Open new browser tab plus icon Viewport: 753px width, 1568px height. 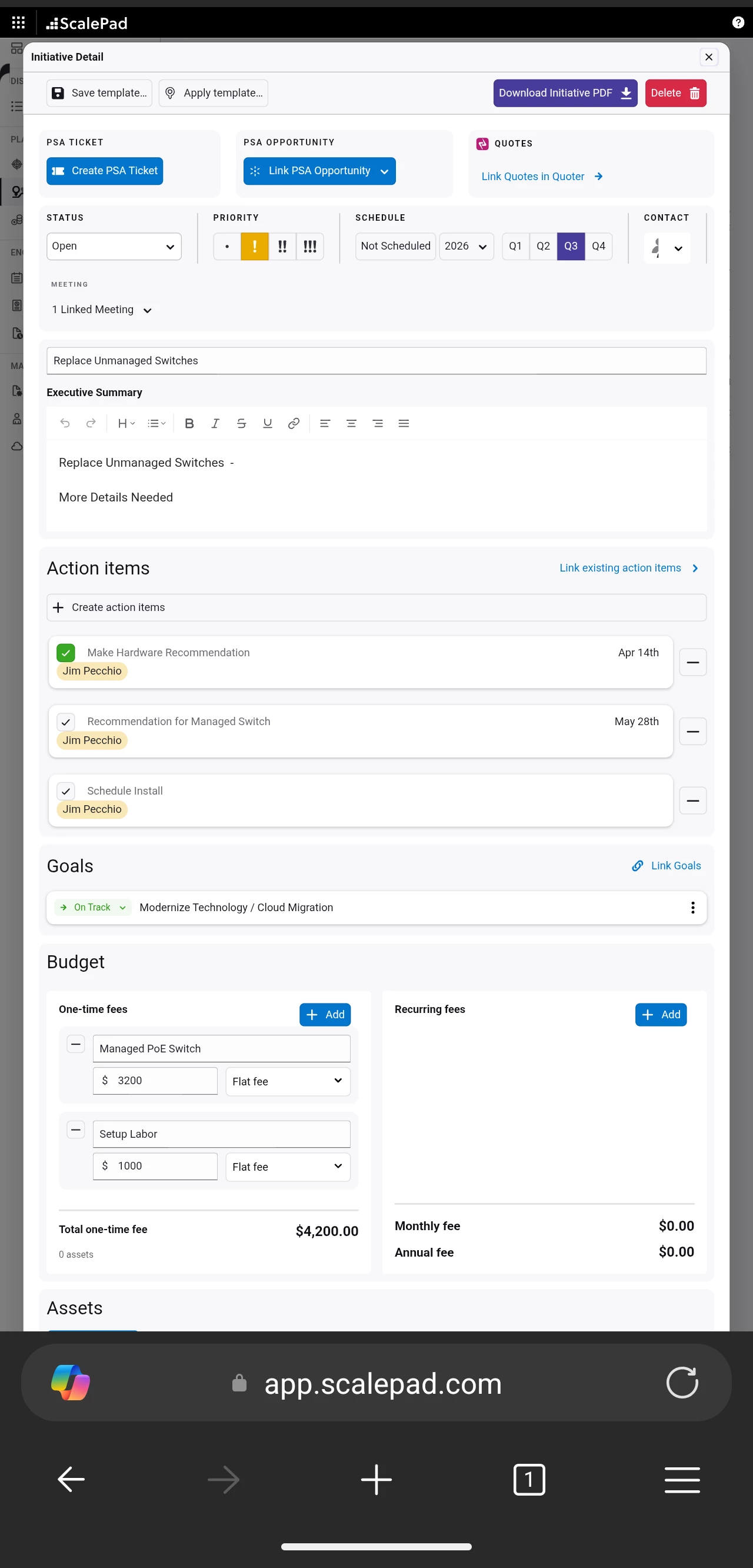click(x=376, y=1480)
